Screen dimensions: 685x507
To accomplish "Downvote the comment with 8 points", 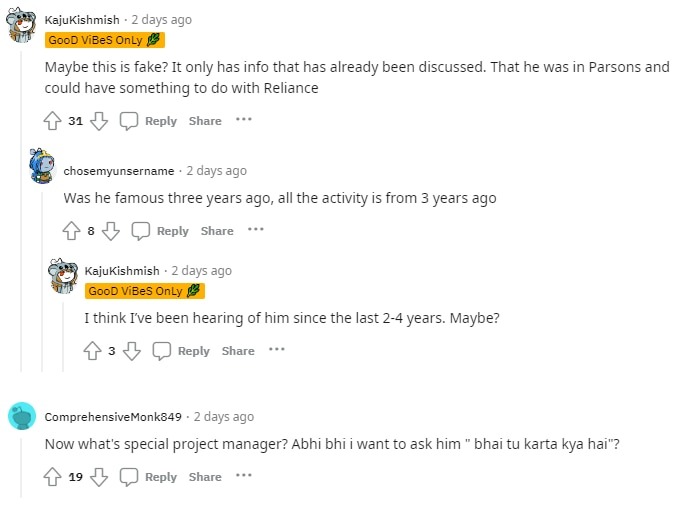I will tap(111, 231).
